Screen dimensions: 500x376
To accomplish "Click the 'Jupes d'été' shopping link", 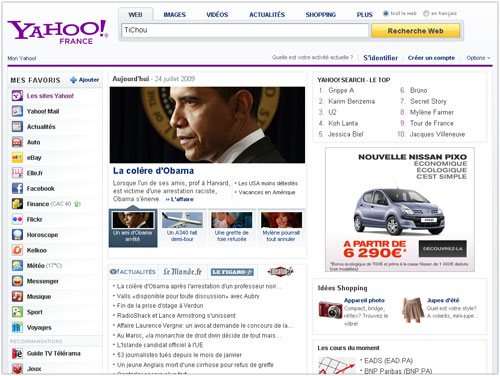I will coord(443,300).
